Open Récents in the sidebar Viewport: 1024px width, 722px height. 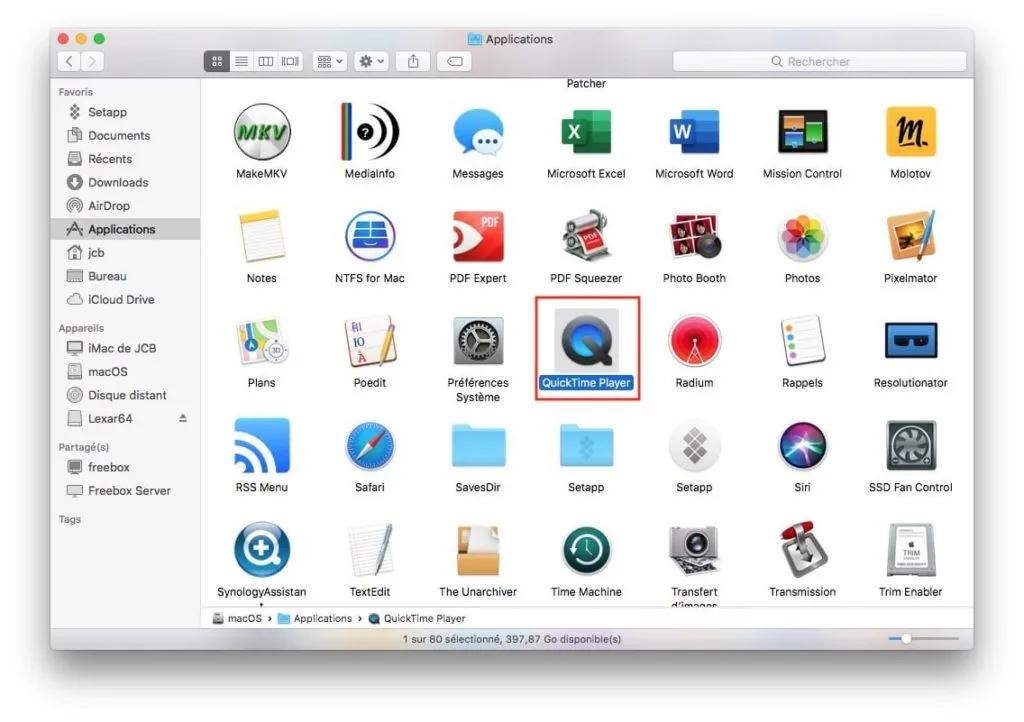coord(125,159)
